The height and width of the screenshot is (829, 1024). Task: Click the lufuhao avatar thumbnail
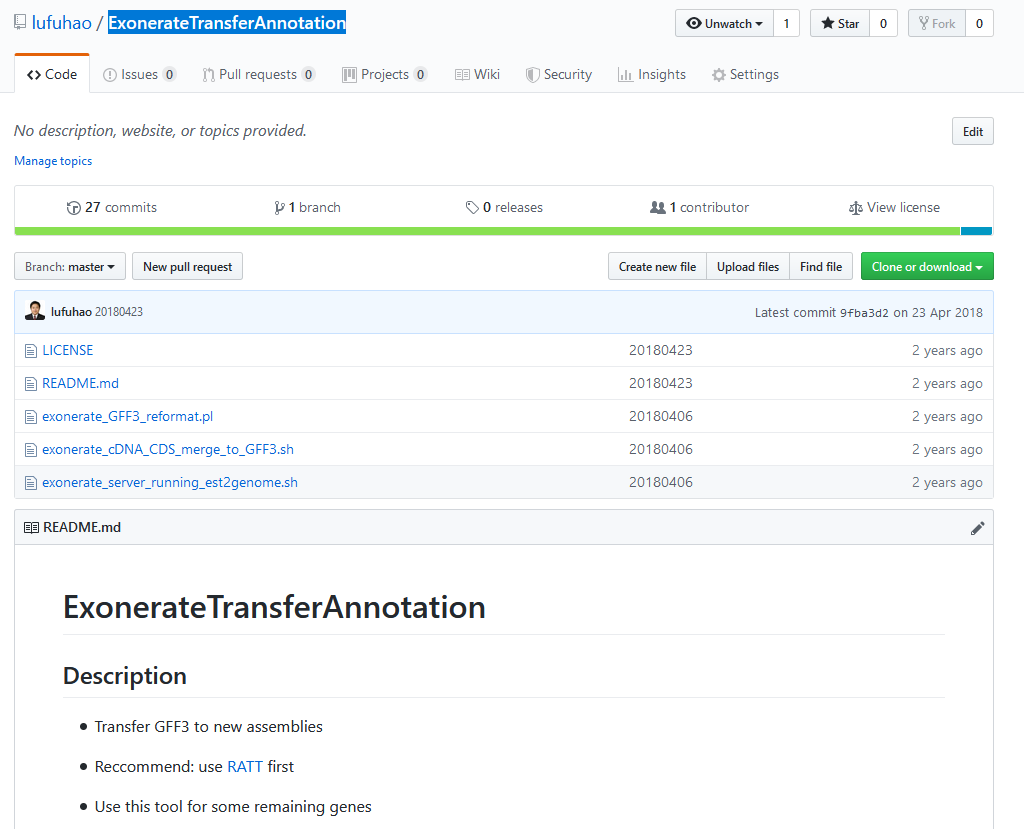(x=35, y=311)
